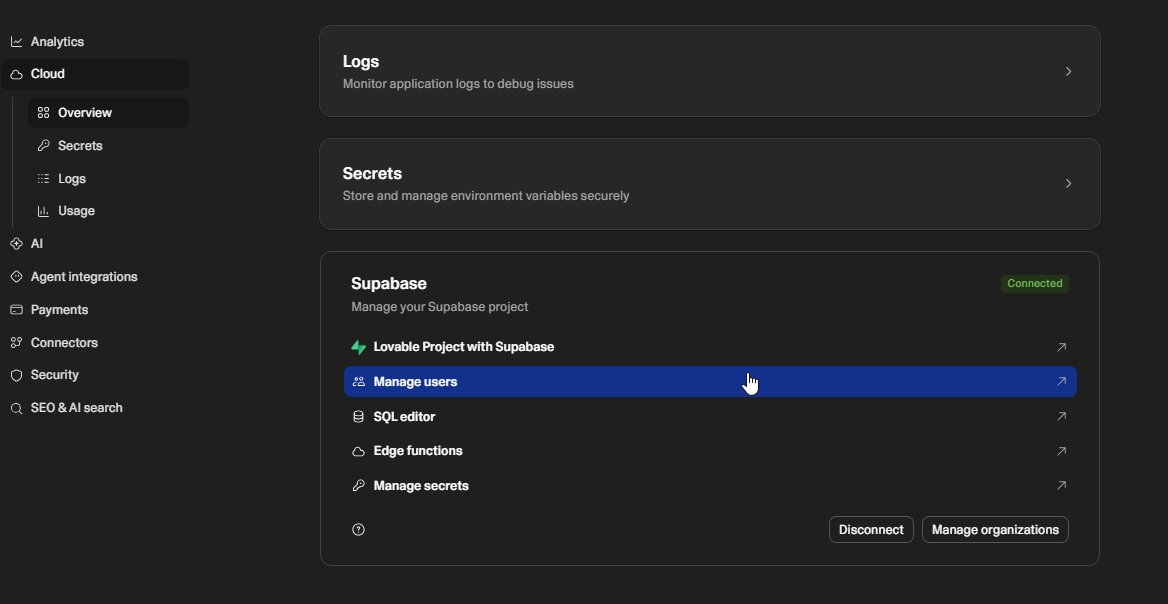The image size is (1168, 604).
Task: Open Manage secrets link
Action: tap(710, 486)
